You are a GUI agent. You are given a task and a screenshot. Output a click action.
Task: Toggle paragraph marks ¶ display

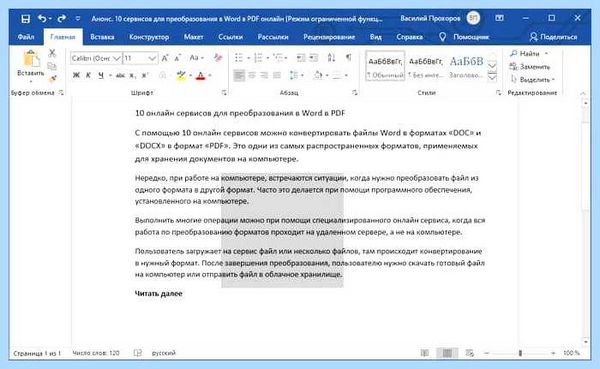(349, 58)
